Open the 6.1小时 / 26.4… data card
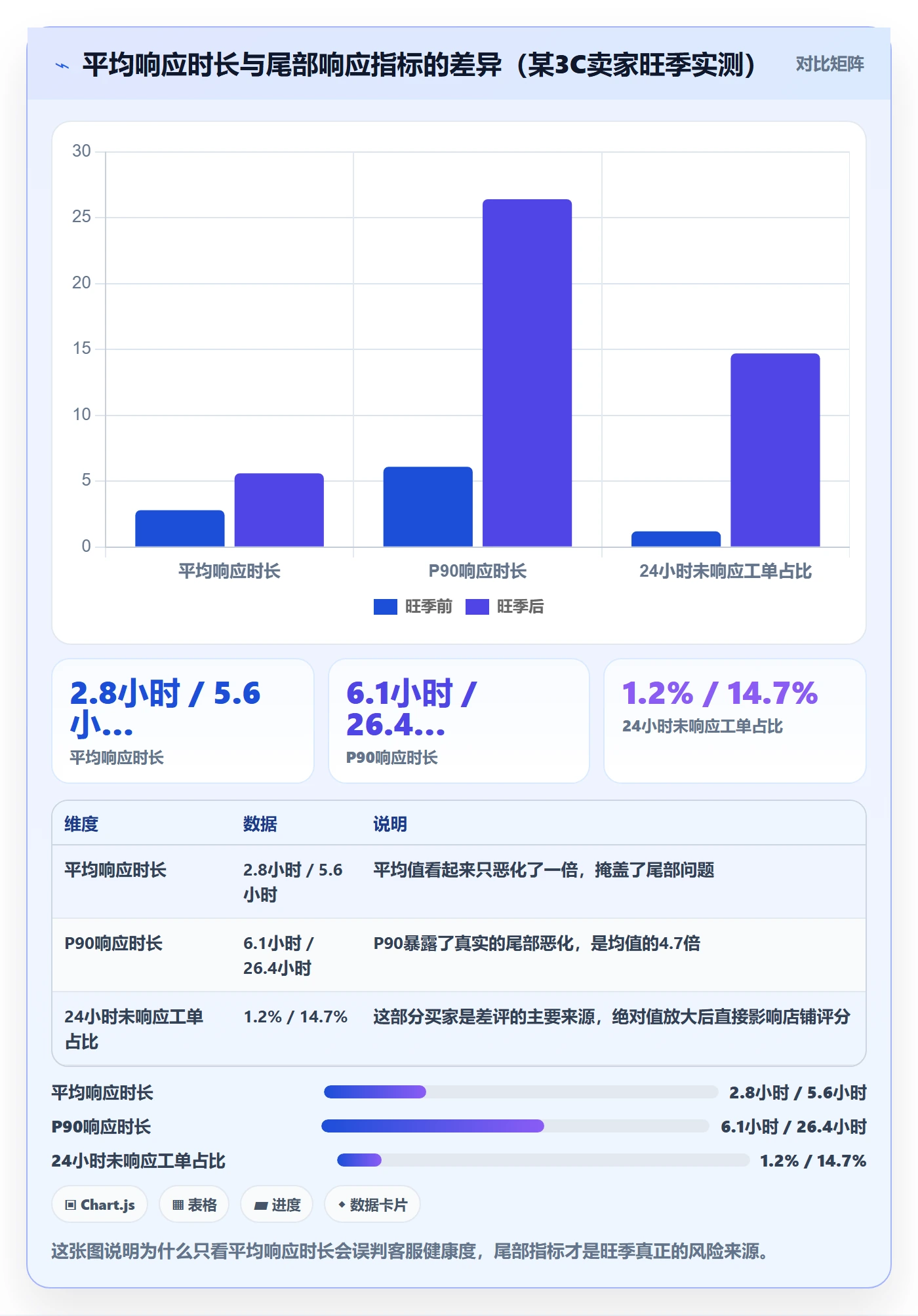 click(x=459, y=721)
